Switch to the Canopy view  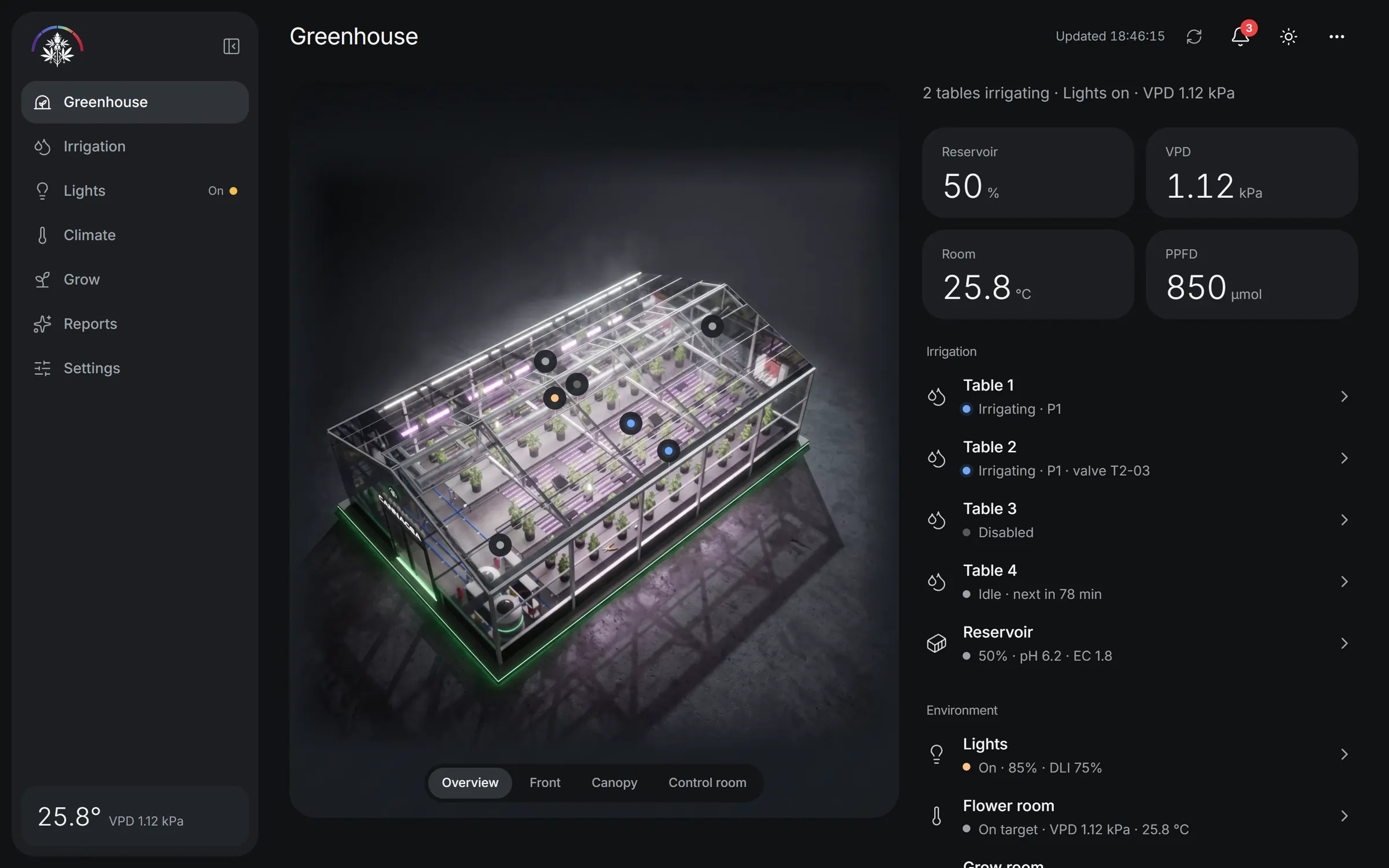coord(614,782)
